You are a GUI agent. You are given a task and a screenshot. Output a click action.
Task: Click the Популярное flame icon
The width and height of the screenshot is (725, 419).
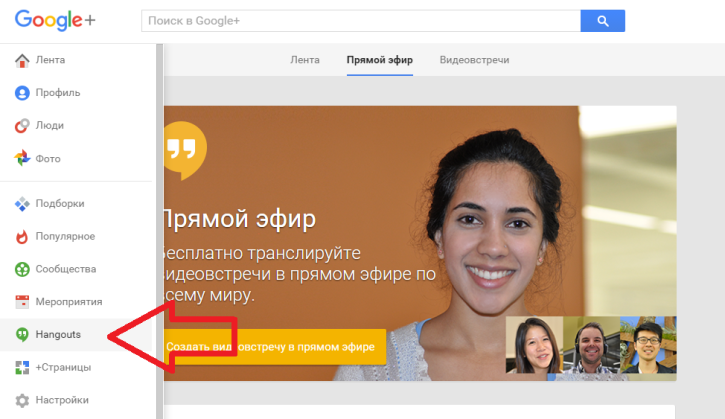click(x=22, y=236)
